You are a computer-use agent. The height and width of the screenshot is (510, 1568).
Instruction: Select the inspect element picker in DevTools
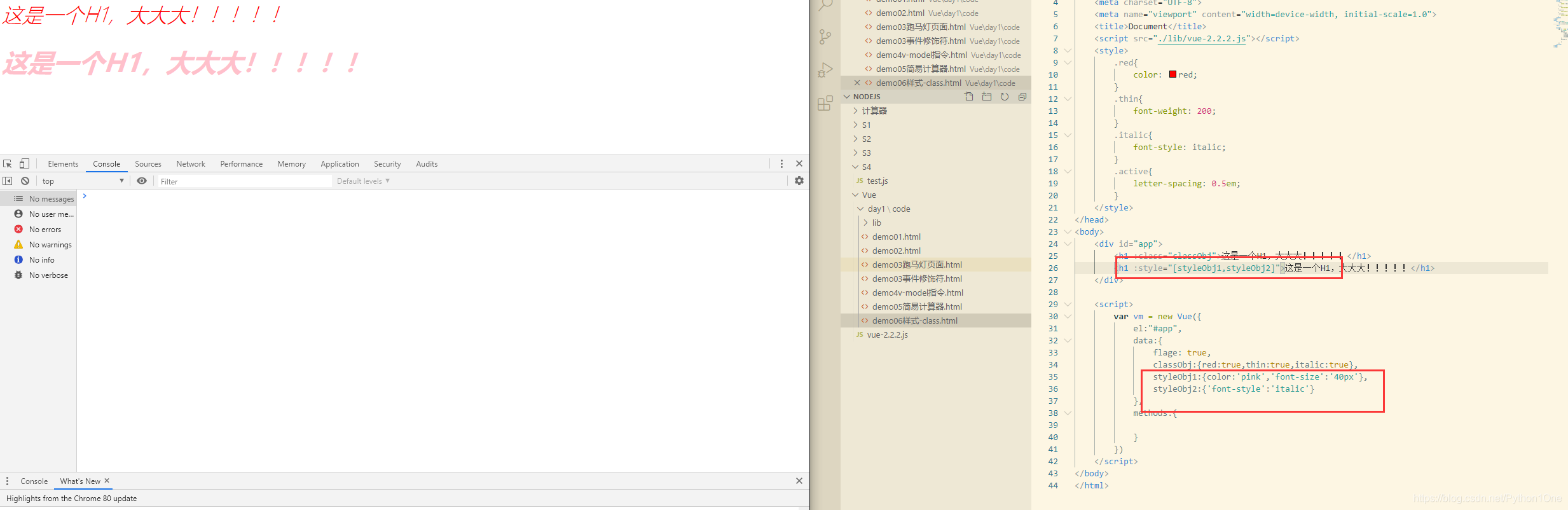point(8,163)
